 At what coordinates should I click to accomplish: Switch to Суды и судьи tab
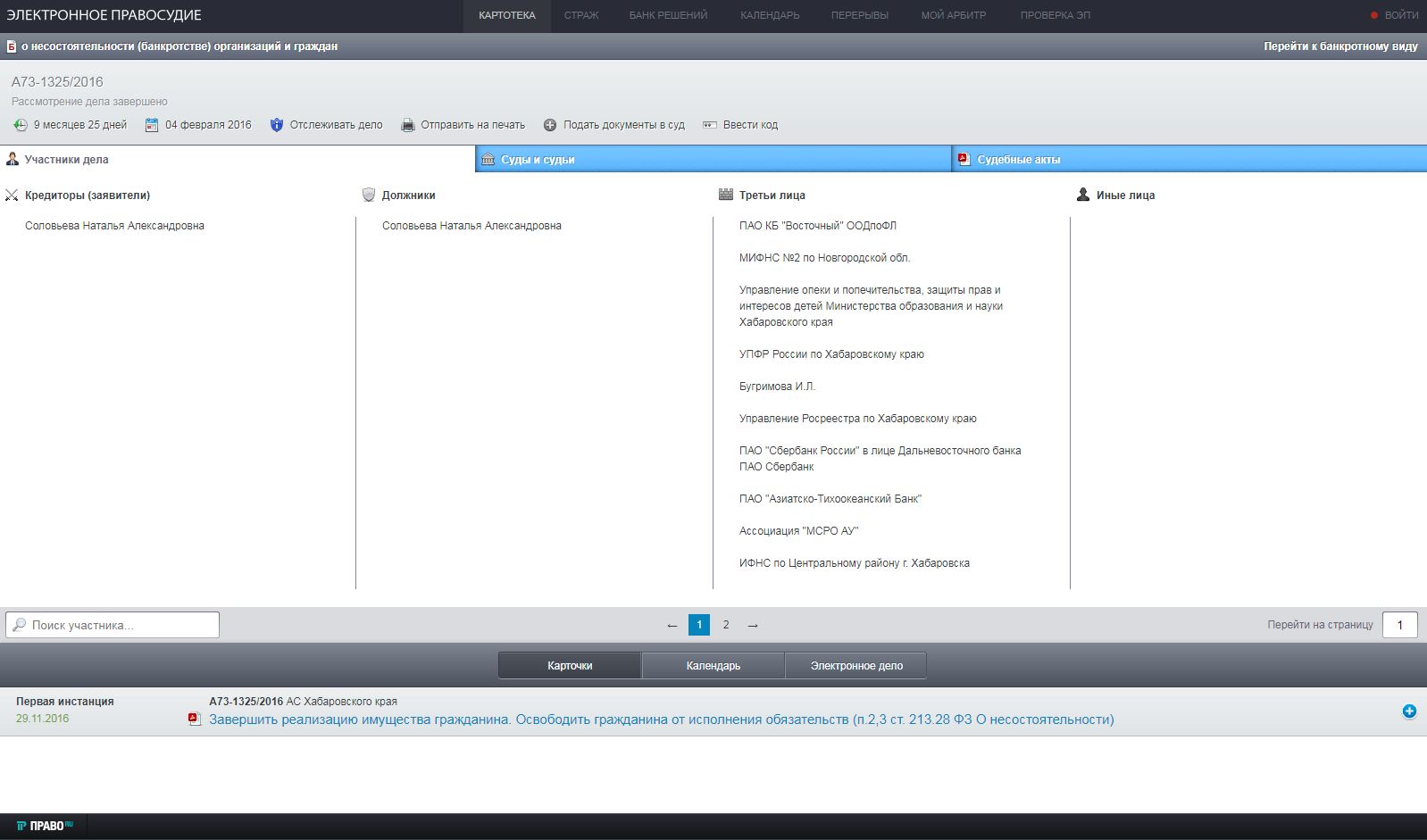713,160
